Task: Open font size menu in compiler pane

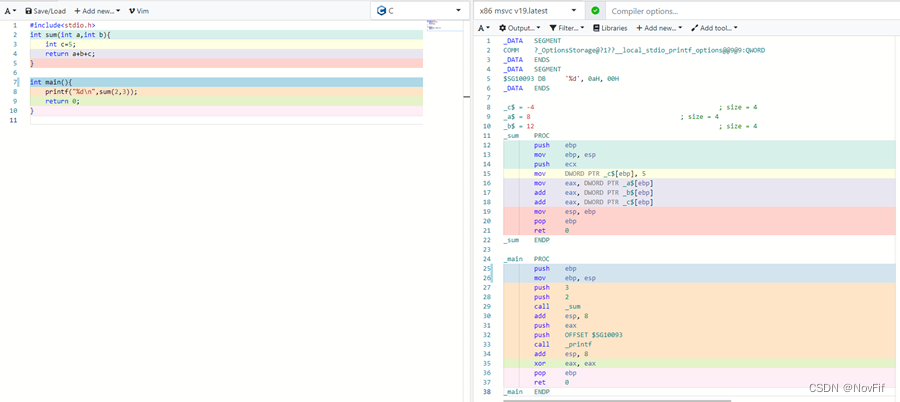Action: pos(484,28)
